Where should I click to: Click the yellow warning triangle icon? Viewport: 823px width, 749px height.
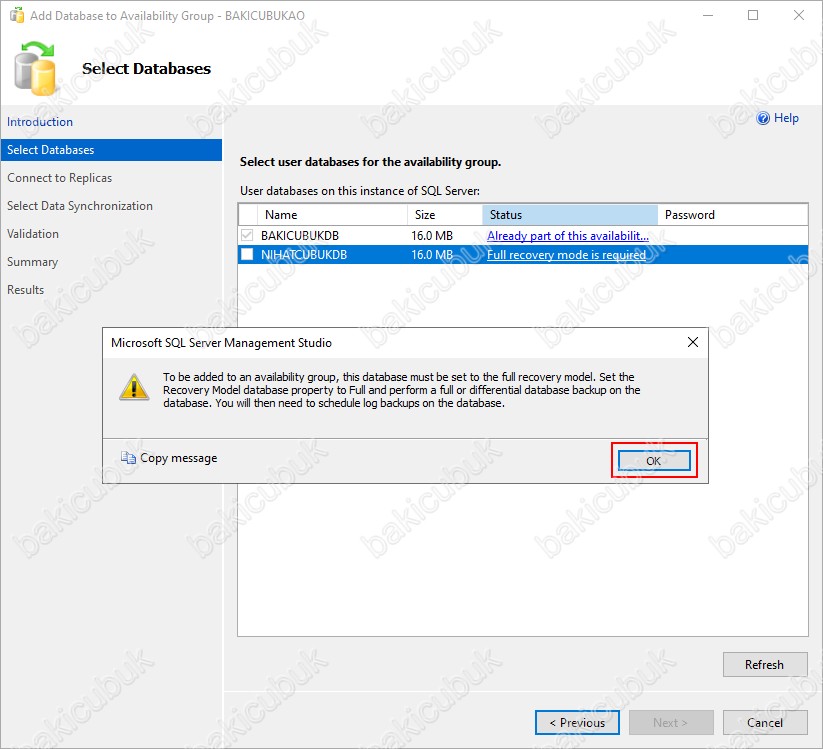tap(134, 387)
